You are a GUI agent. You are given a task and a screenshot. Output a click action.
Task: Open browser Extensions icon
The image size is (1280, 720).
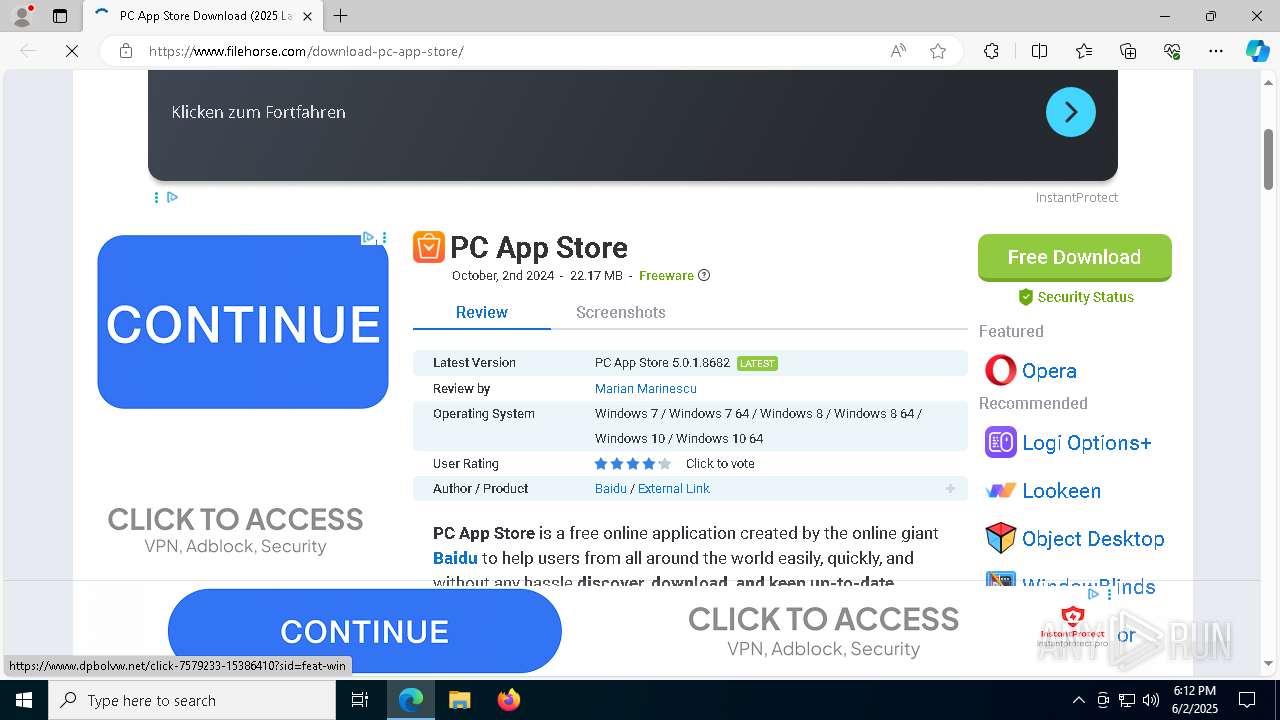(991, 51)
